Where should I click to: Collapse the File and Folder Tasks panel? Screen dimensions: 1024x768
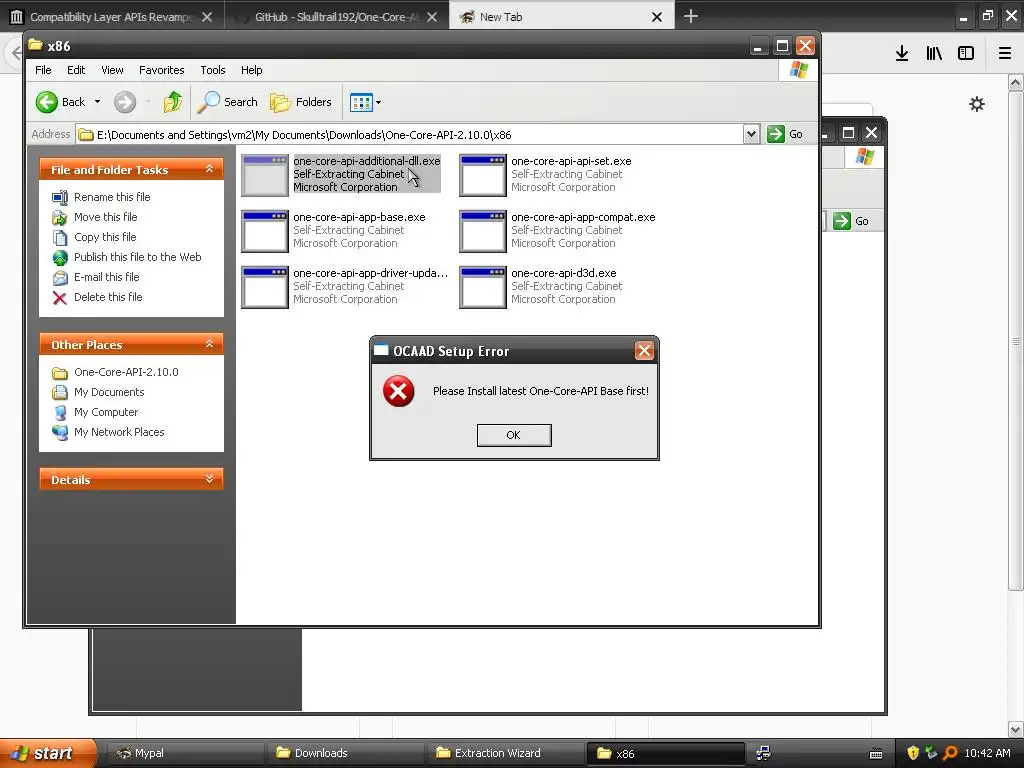click(209, 169)
